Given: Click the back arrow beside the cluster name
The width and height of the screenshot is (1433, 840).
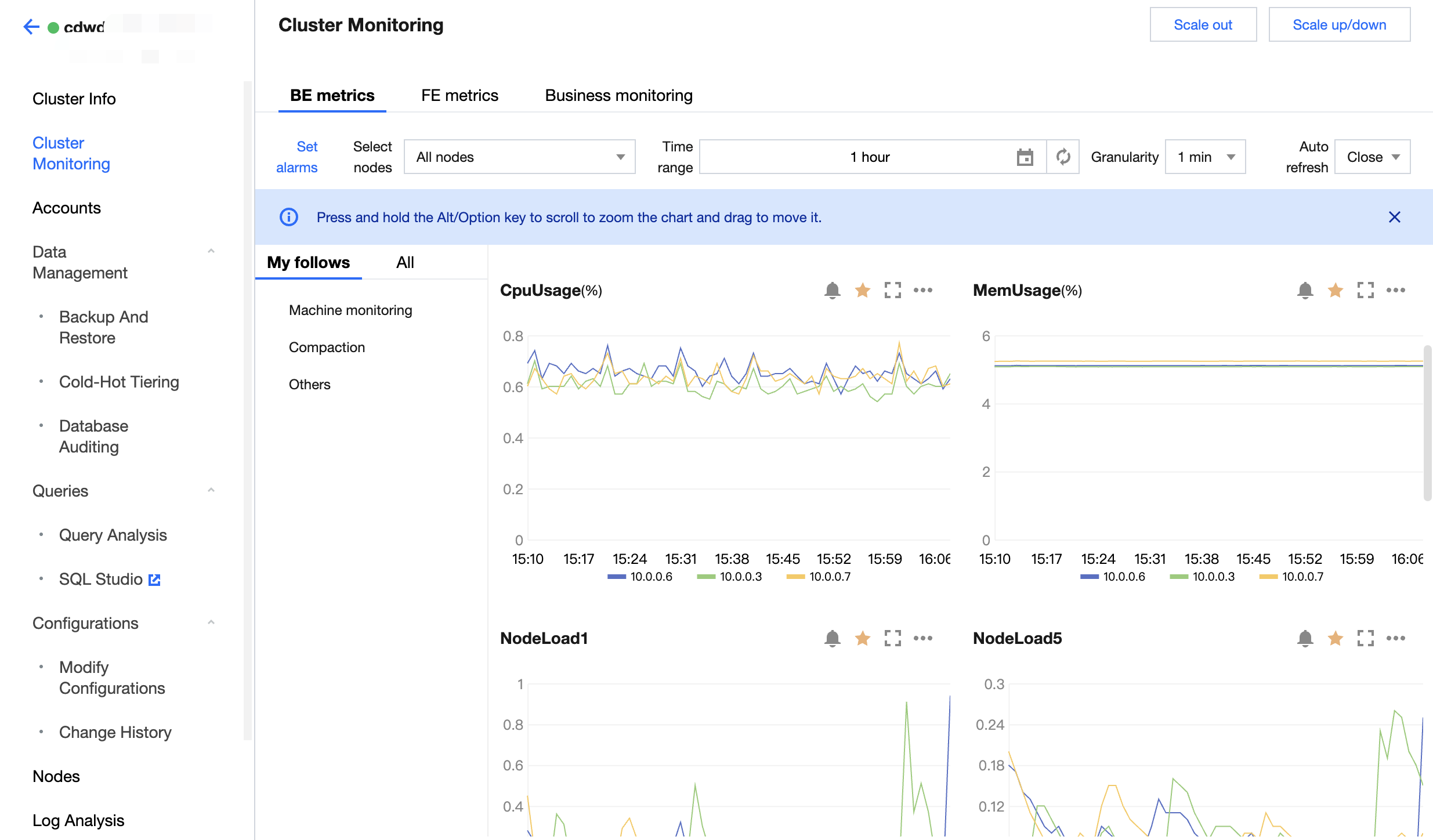Looking at the screenshot, I should (31, 27).
